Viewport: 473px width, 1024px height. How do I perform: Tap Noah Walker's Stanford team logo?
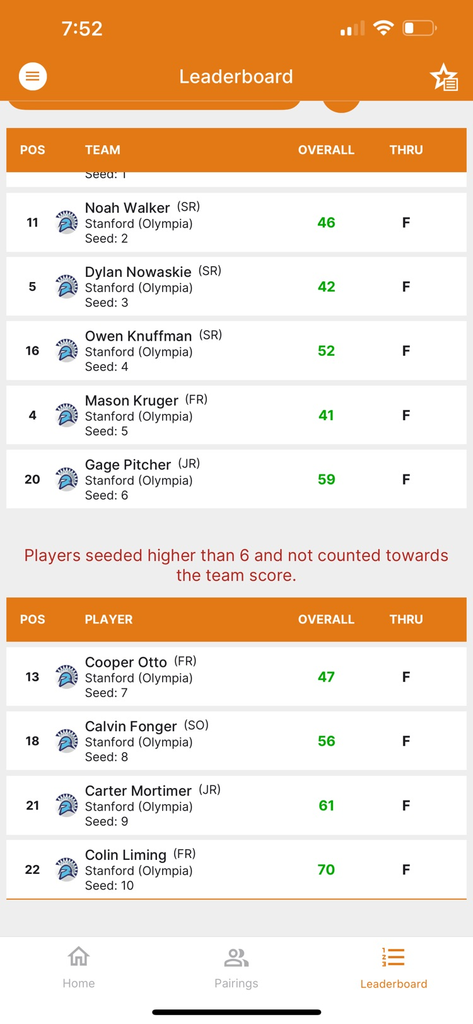67,223
